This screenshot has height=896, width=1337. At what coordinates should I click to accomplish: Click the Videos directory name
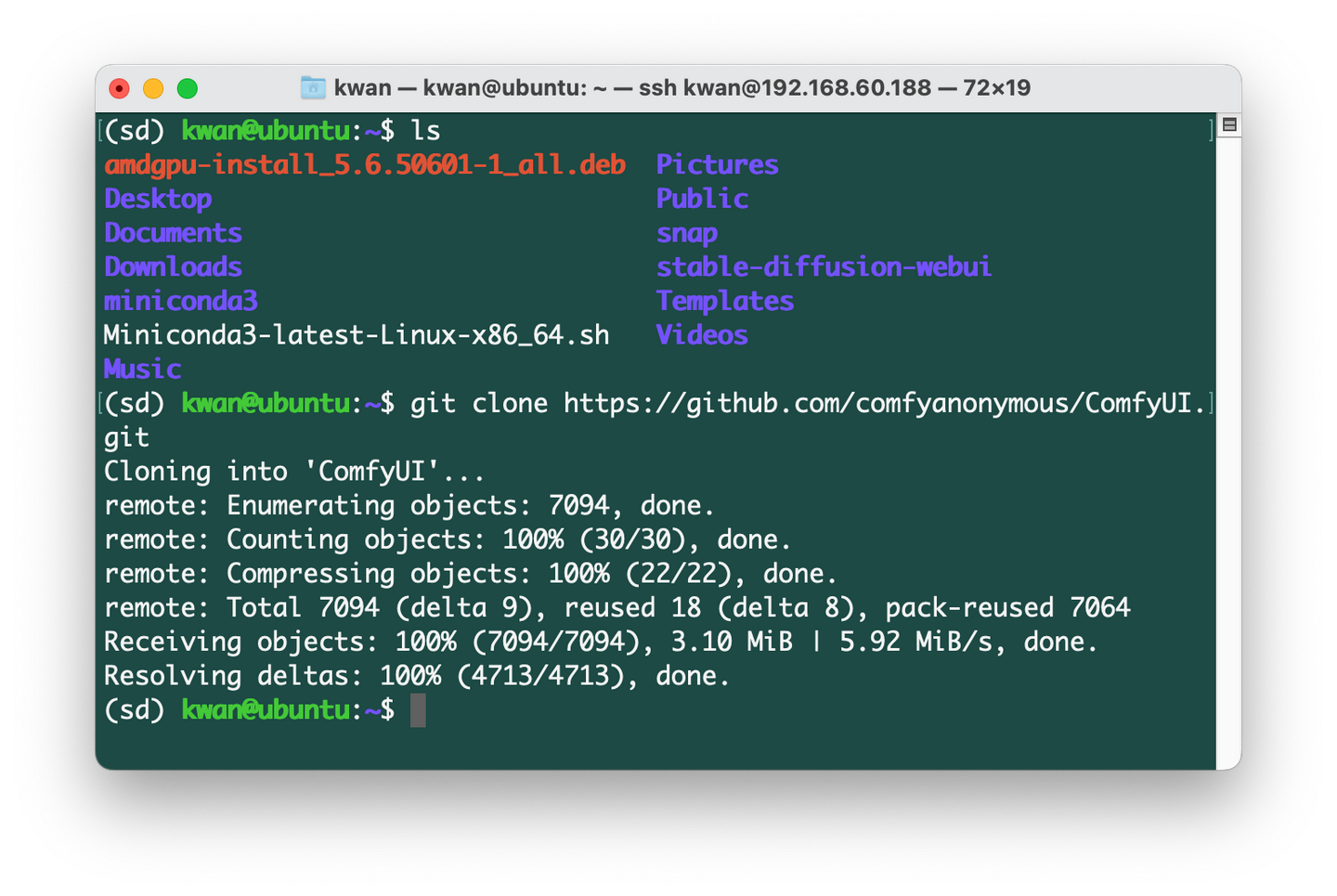pos(702,335)
